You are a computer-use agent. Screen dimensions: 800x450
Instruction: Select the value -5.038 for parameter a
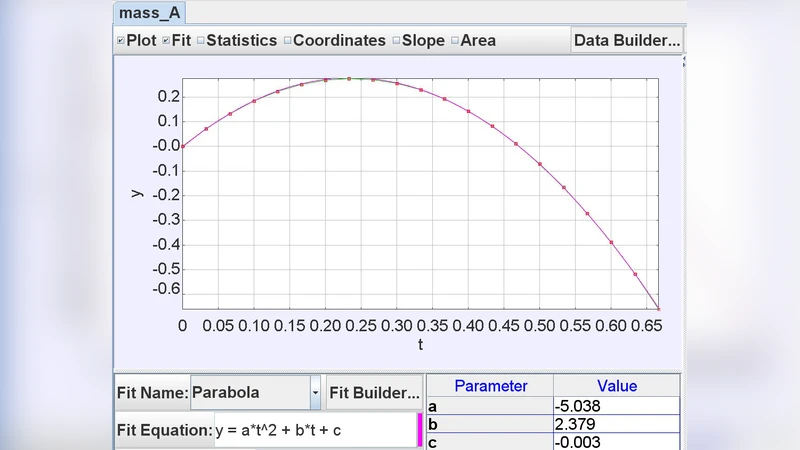click(616, 406)
